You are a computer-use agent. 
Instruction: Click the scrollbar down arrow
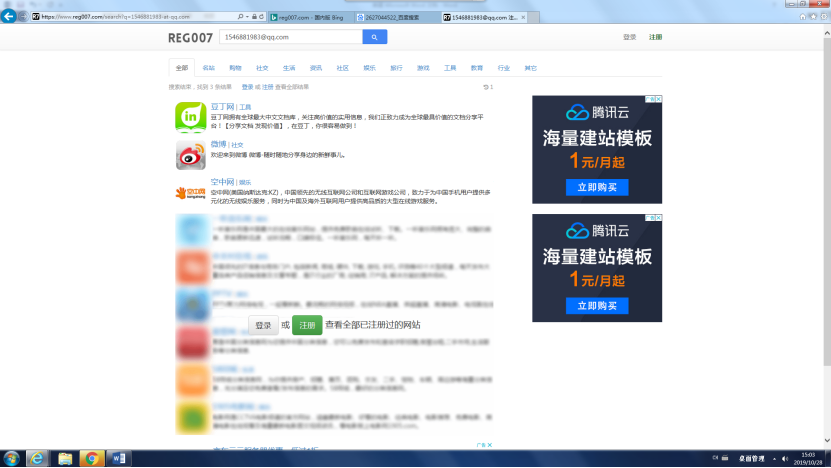[x=827, y=440]
